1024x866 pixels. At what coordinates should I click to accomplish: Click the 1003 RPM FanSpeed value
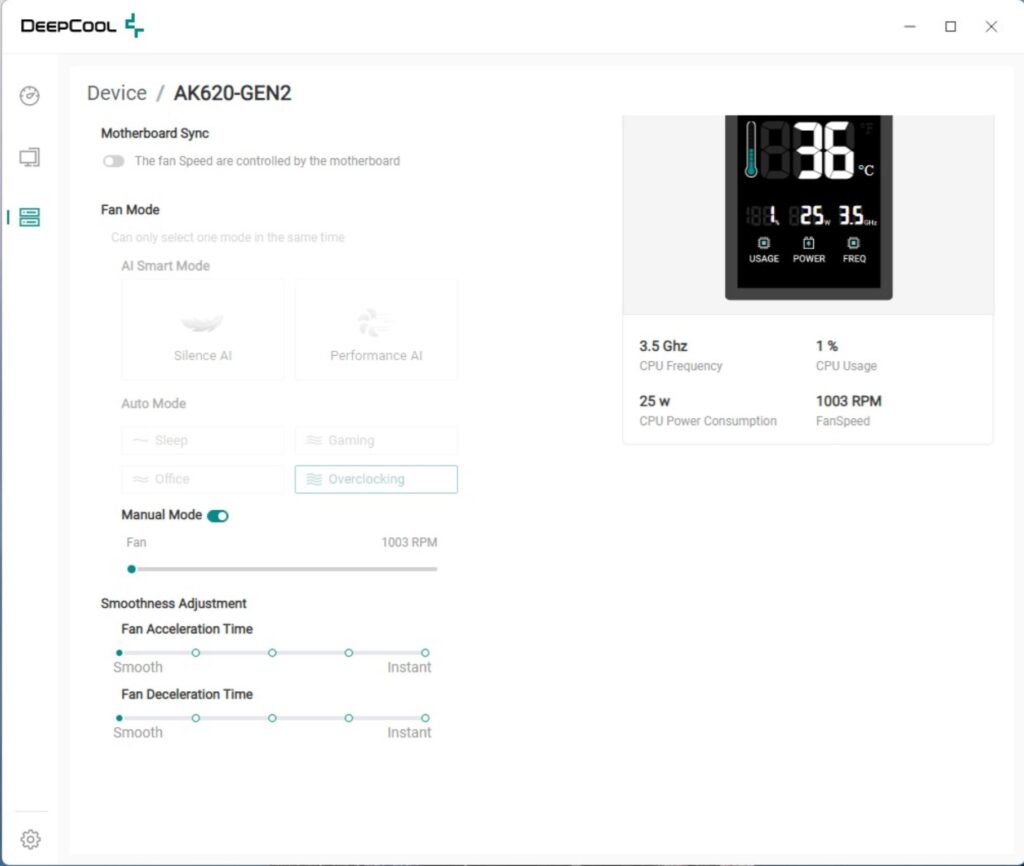click(x=849, y=401)
